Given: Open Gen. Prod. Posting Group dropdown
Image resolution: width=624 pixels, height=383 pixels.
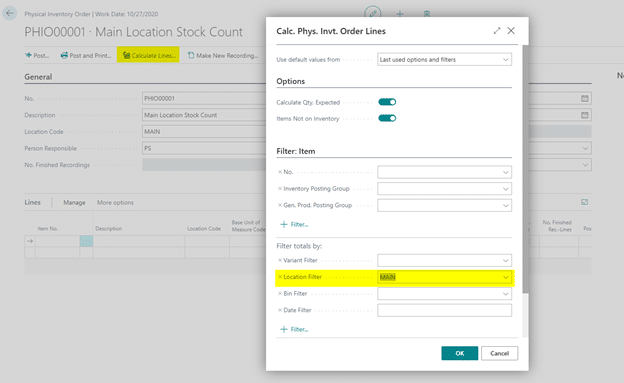Looking at the screenshot, I should (444, 205).
